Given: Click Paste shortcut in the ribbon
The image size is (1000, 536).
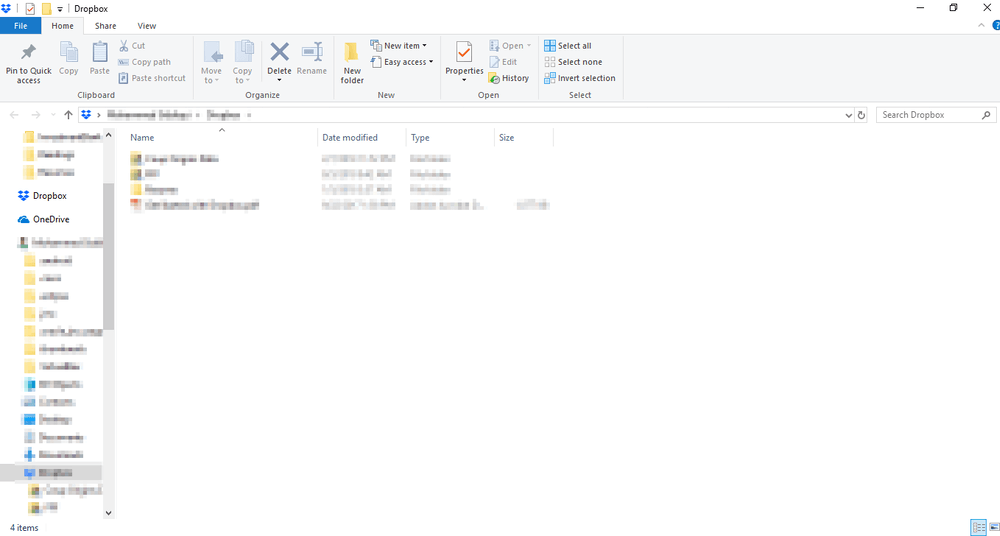Looking at the screenshot, I should pos(152,78).
